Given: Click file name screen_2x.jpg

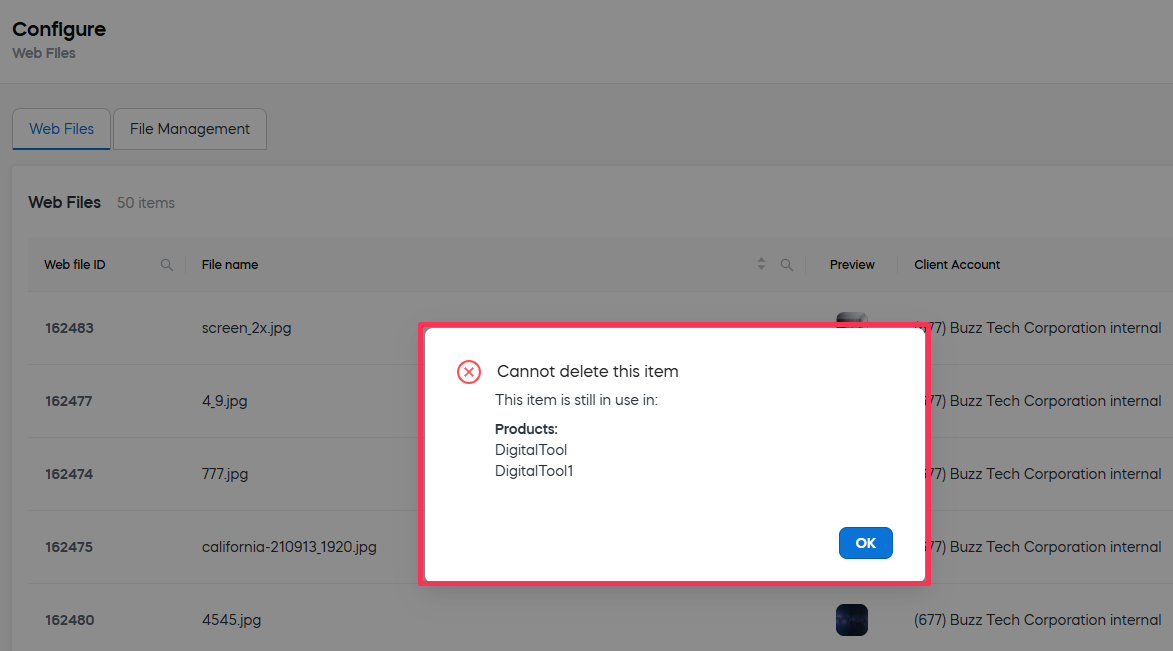Looking at the screenshot, I should pos(246,328).
